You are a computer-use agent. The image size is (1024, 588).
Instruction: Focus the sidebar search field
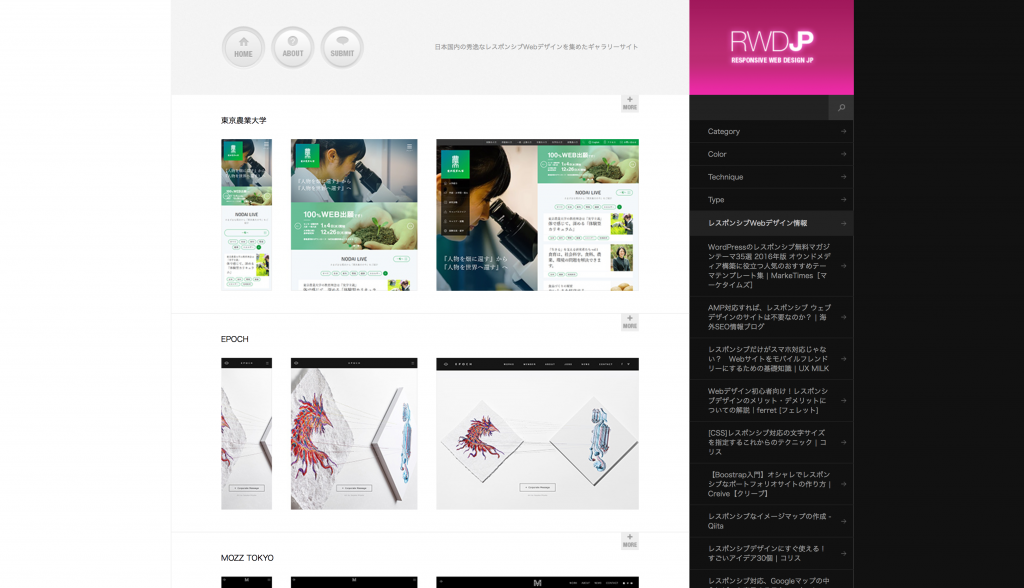760,108
